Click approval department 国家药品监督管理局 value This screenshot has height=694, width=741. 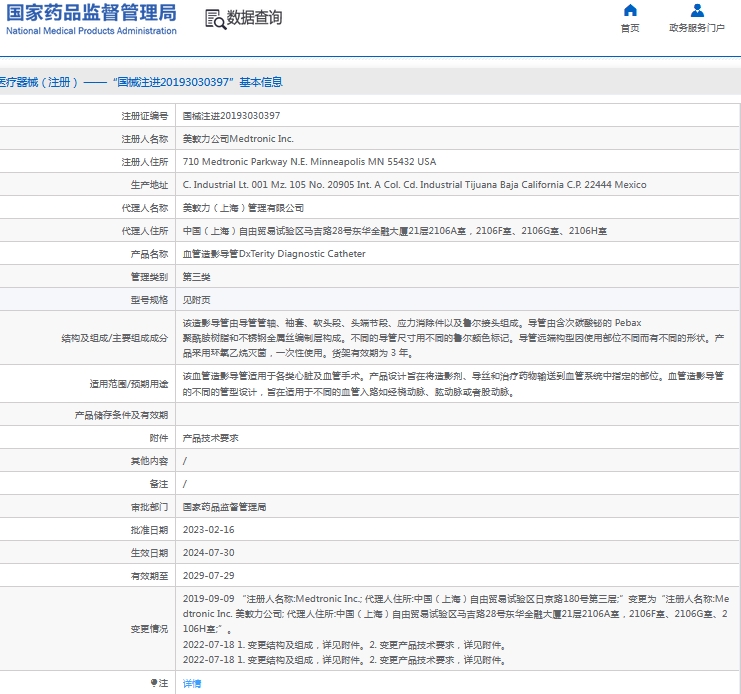tap(224, 507)
